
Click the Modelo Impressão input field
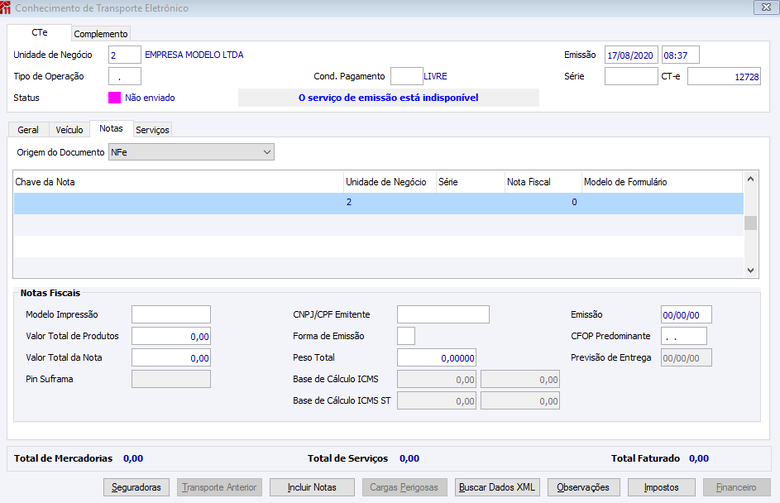pos(171,314)
